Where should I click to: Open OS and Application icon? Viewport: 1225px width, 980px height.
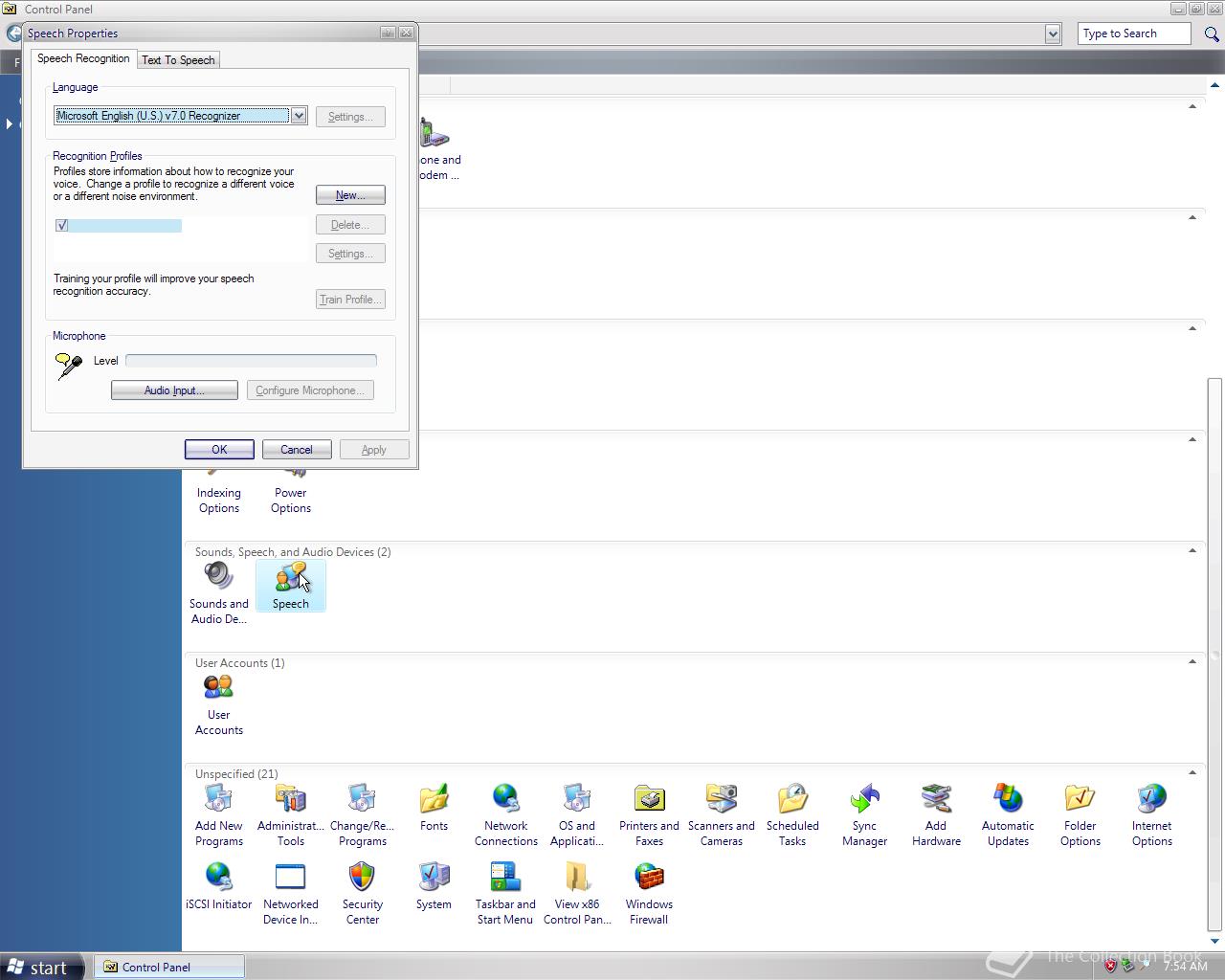[577, 815]
